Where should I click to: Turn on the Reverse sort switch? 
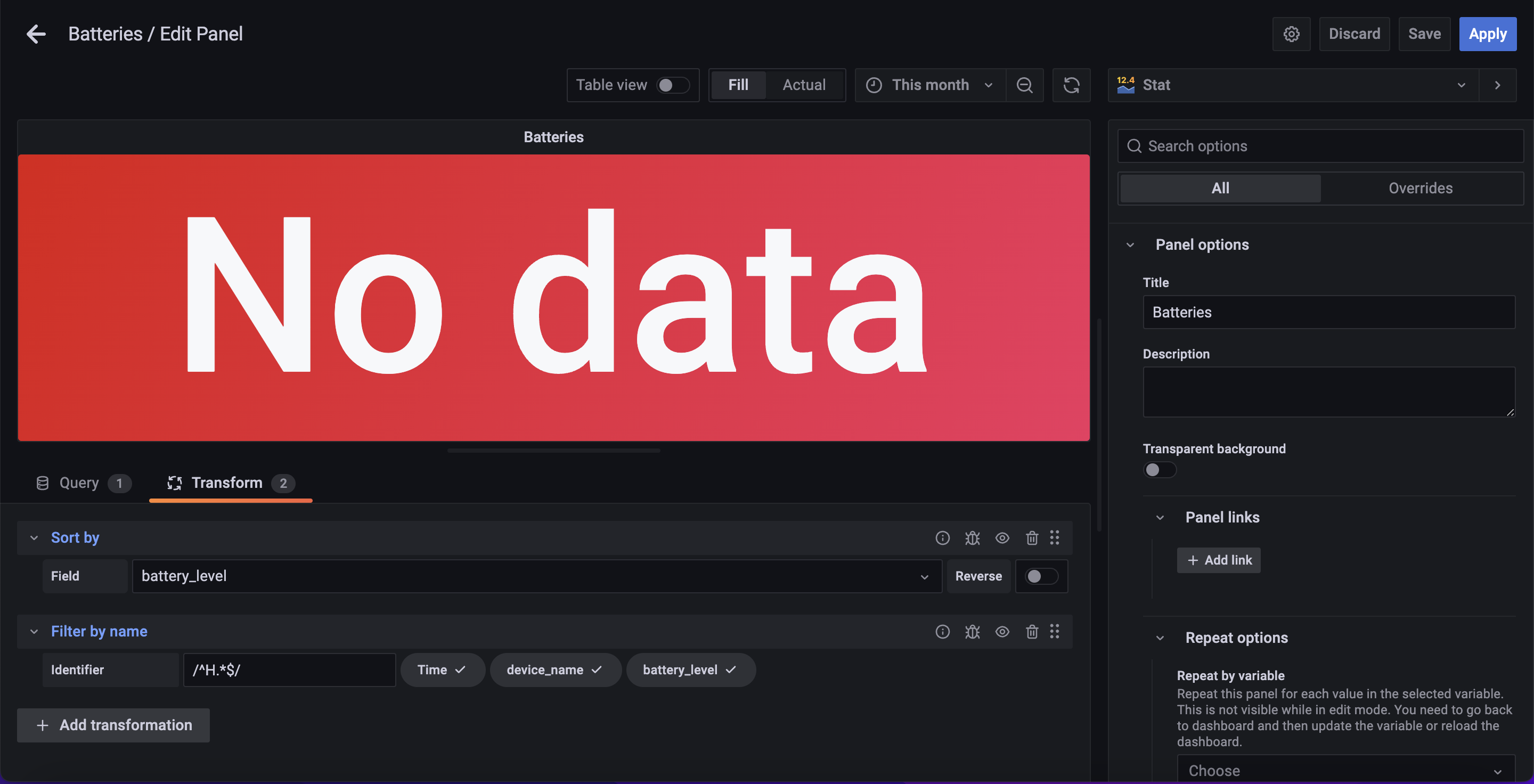pyautogui.click(x=1040, y=576)
